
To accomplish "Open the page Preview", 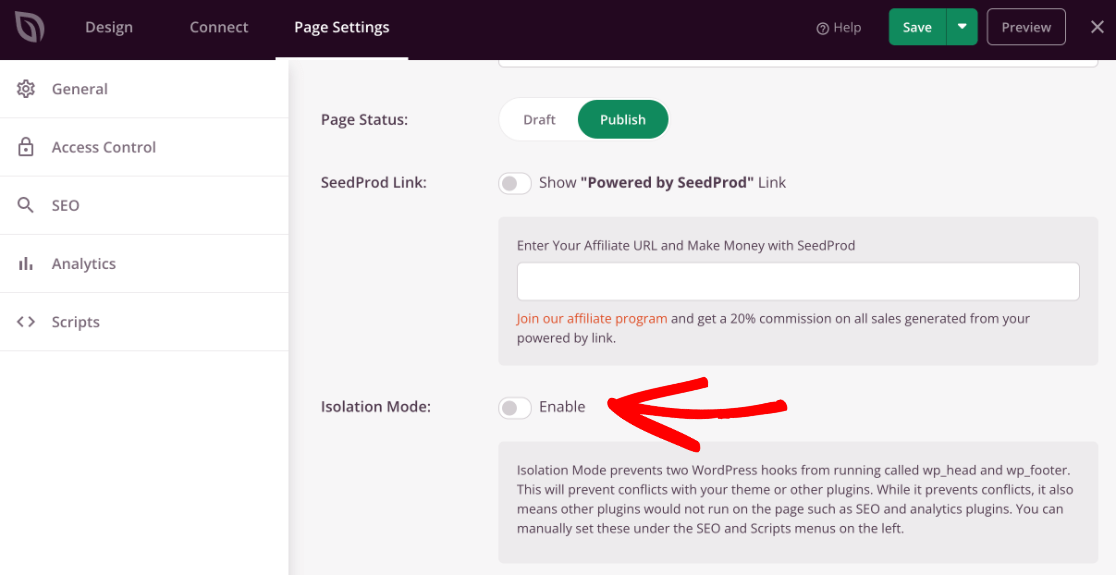I will click(1026, 27).
